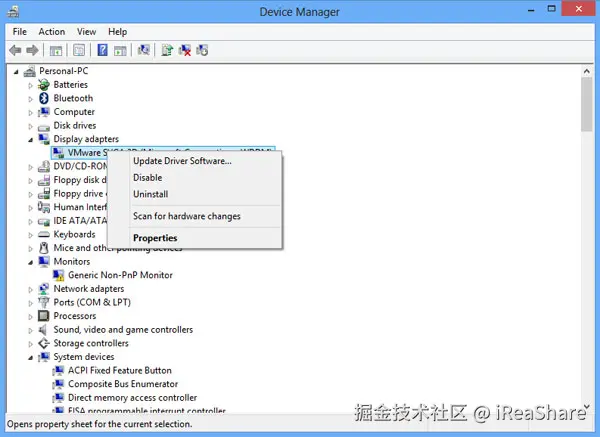Expand the Disk drives node arrow
Screen dimensions: 600x437
click(x=30, y=126)
